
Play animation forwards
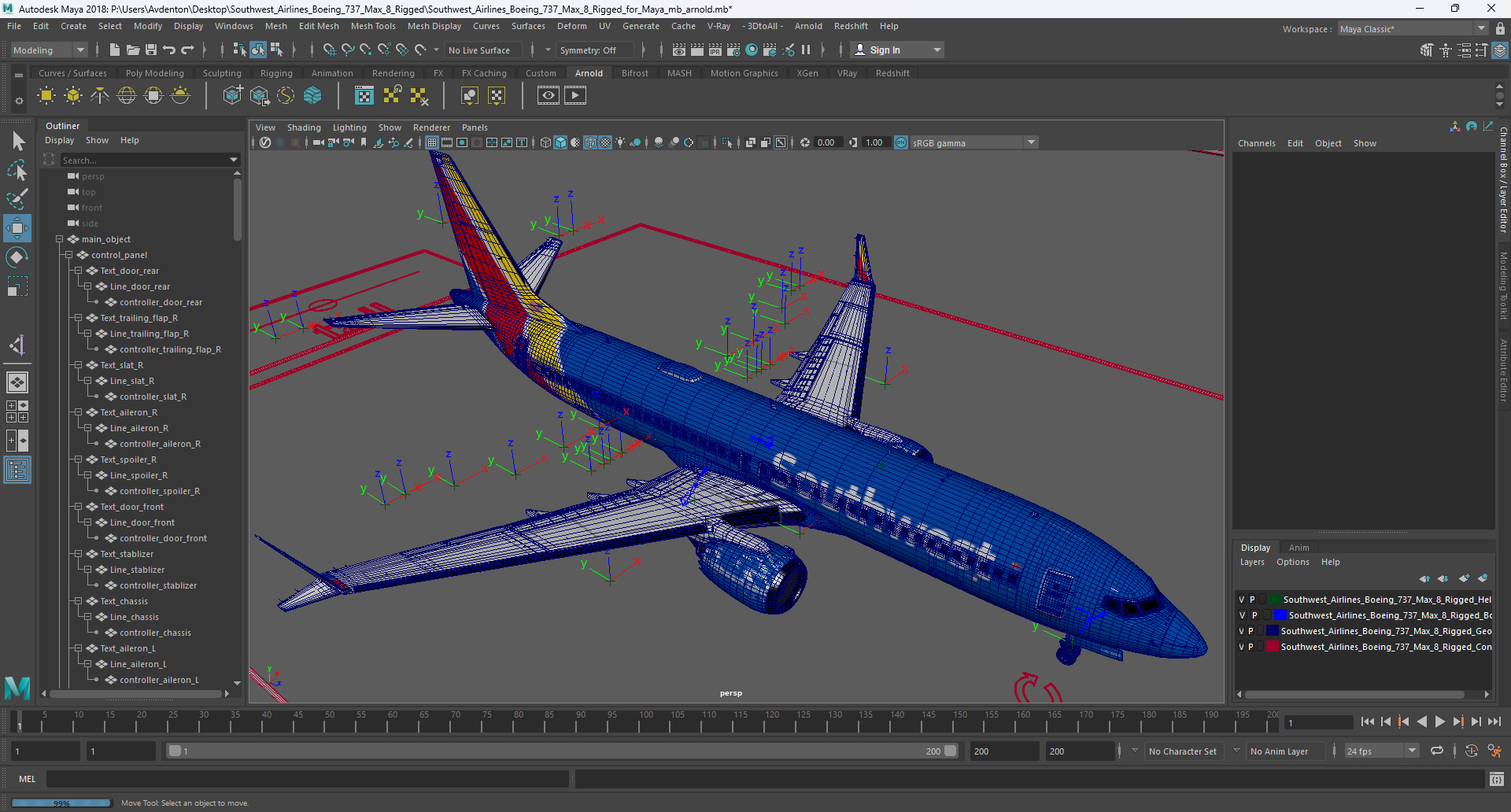[1439, 722]
